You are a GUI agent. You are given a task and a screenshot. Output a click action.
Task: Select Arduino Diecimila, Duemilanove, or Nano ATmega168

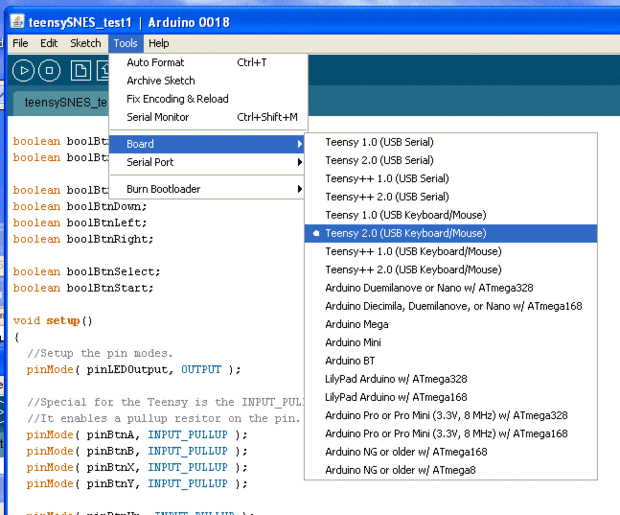[x=451, y=306]
